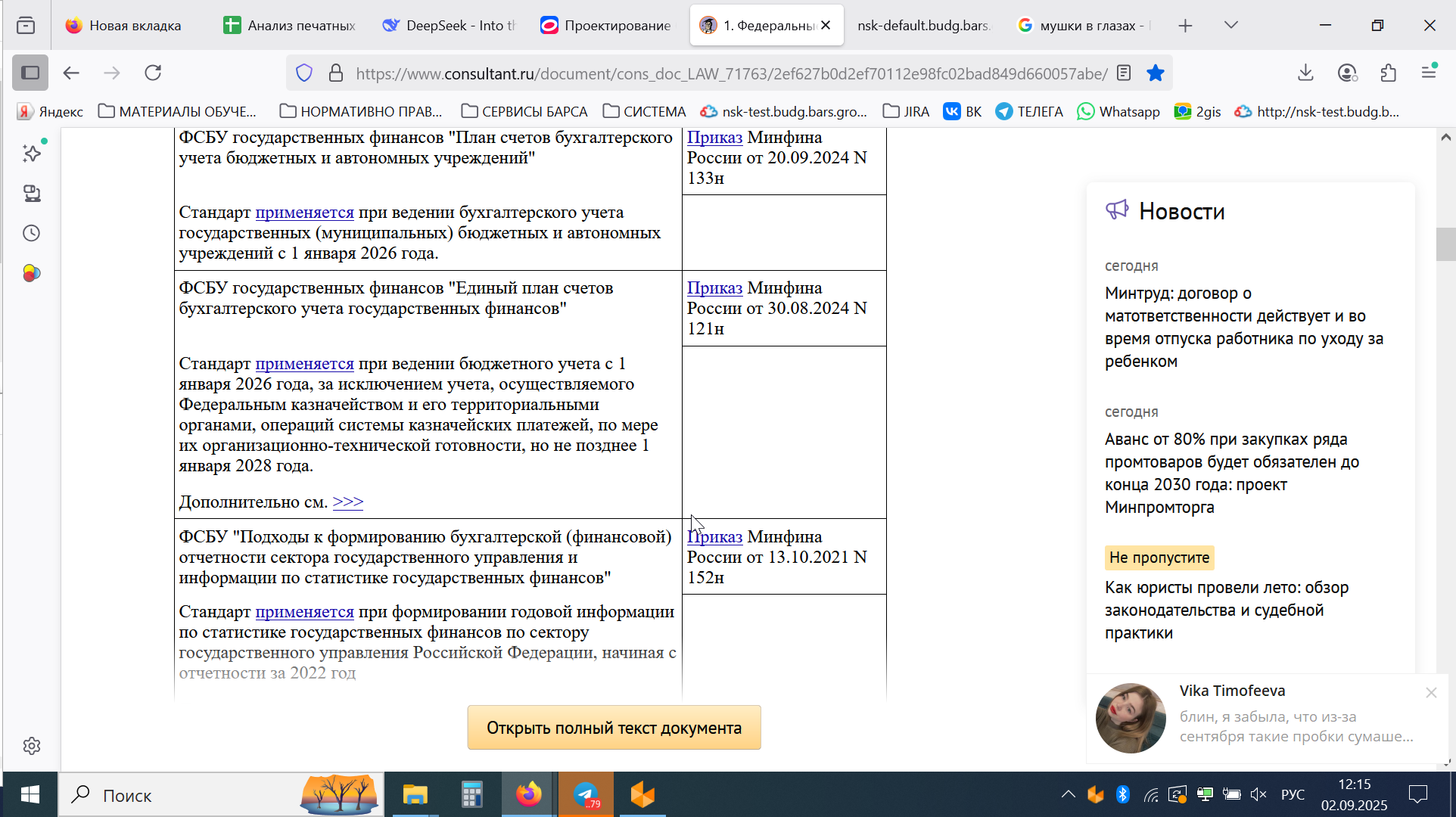This screenshot has height=817, width=1456.
Task: Open Telegram from the taskbar
Action: tap(586, 794)
